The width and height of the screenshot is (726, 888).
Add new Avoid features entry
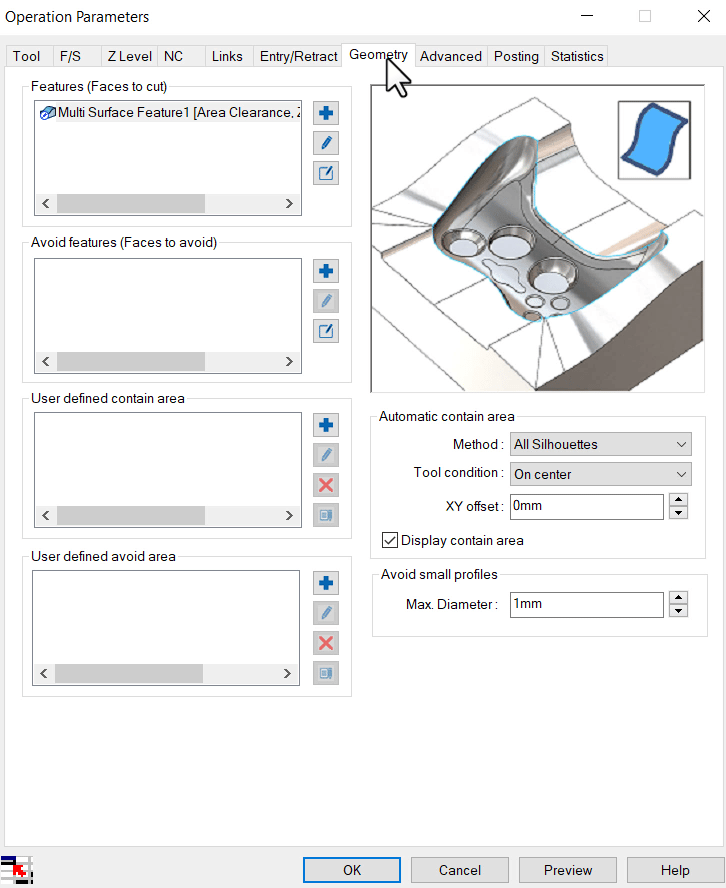click(326, 271)
